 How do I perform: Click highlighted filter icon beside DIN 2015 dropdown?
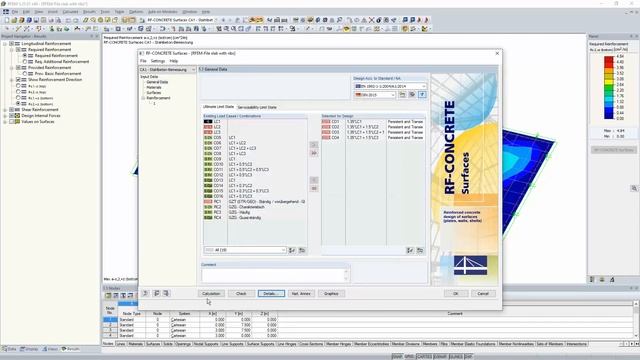tap(422, 95)
